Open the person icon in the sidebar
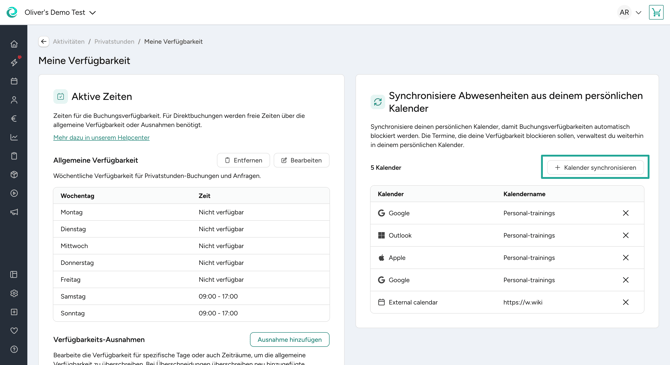The image size is (670, 365). click(x=14, y=100)
